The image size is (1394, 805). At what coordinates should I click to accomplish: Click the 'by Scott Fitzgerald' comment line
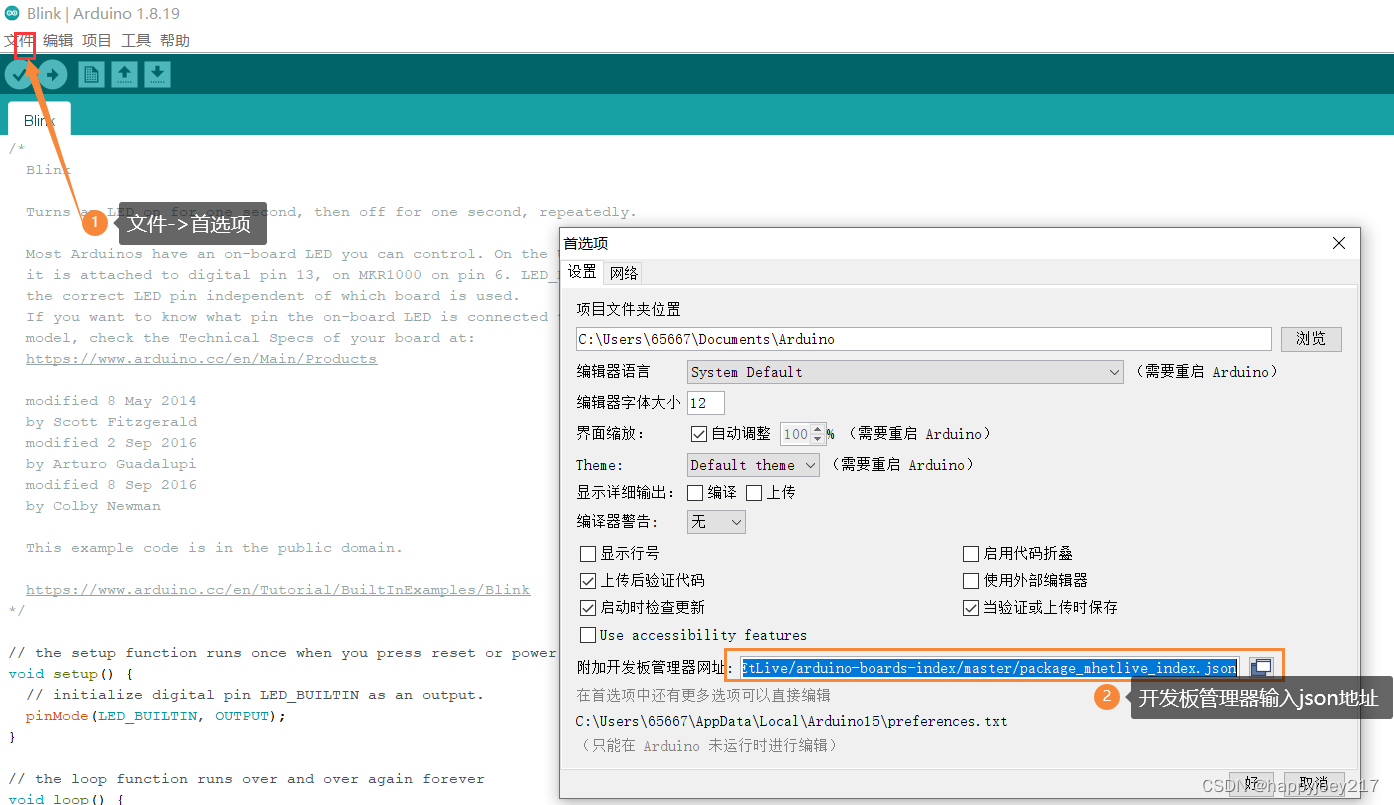pos(111,422)
